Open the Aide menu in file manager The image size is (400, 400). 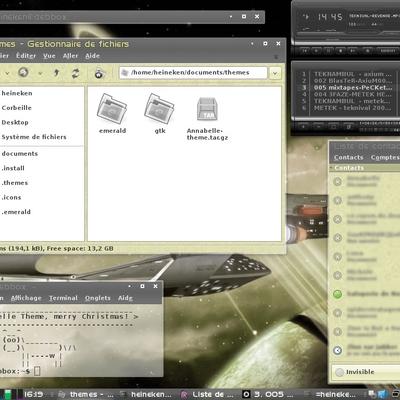point(92,56)
